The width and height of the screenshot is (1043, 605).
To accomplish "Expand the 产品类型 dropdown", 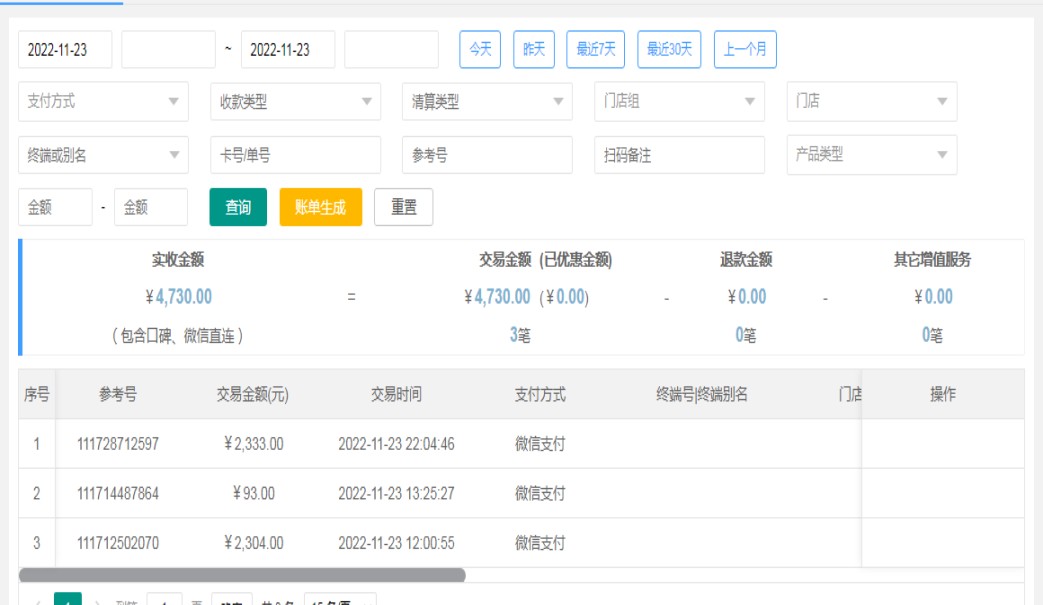I will (871, 155).
